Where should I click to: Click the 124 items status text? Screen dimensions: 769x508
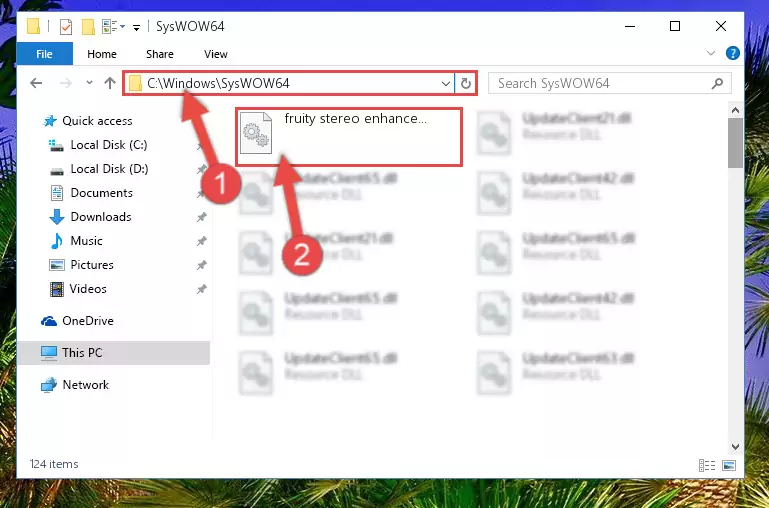click(x=54, y=464)
